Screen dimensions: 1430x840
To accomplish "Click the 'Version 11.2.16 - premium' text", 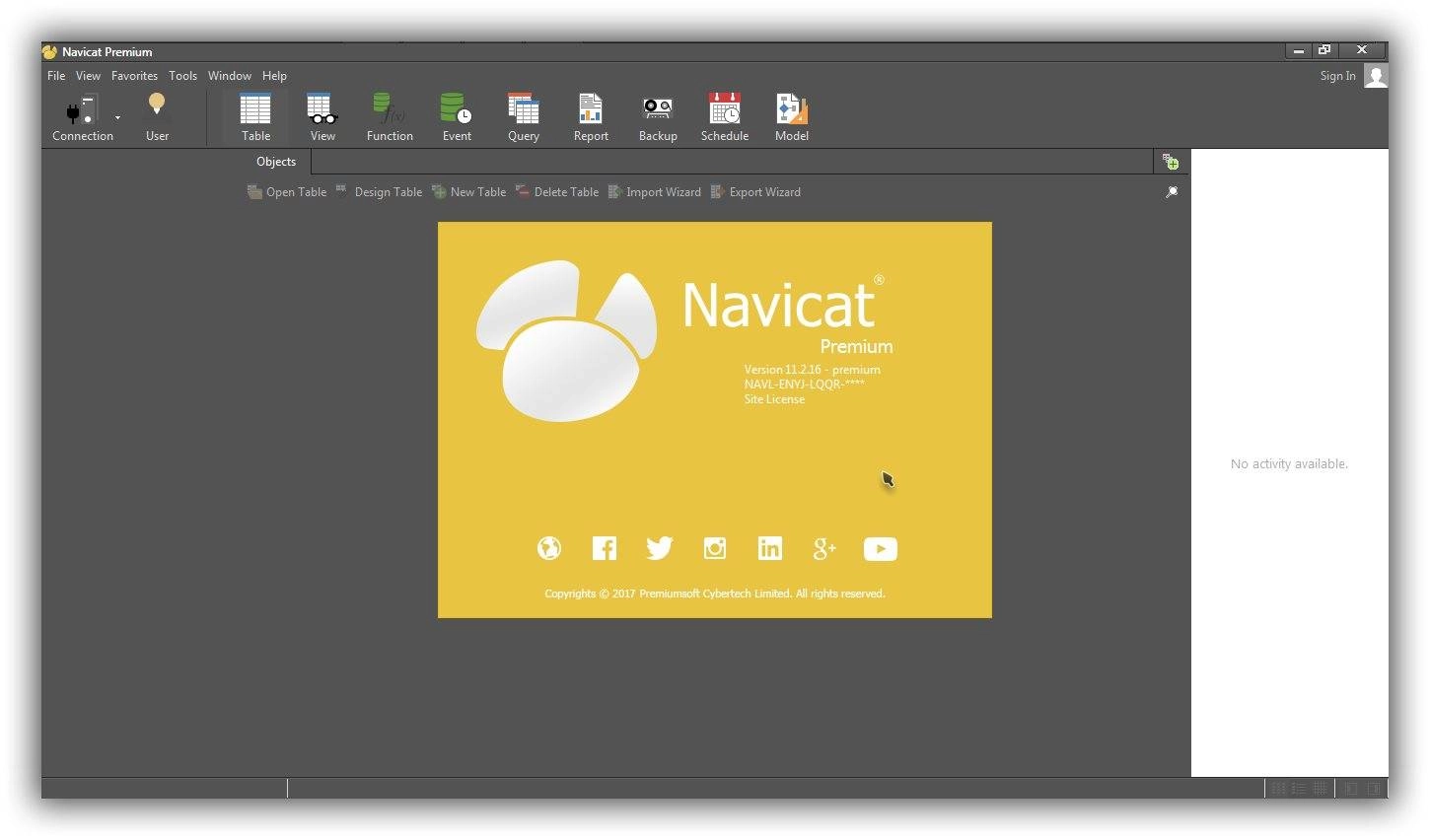I will point(813,370).
